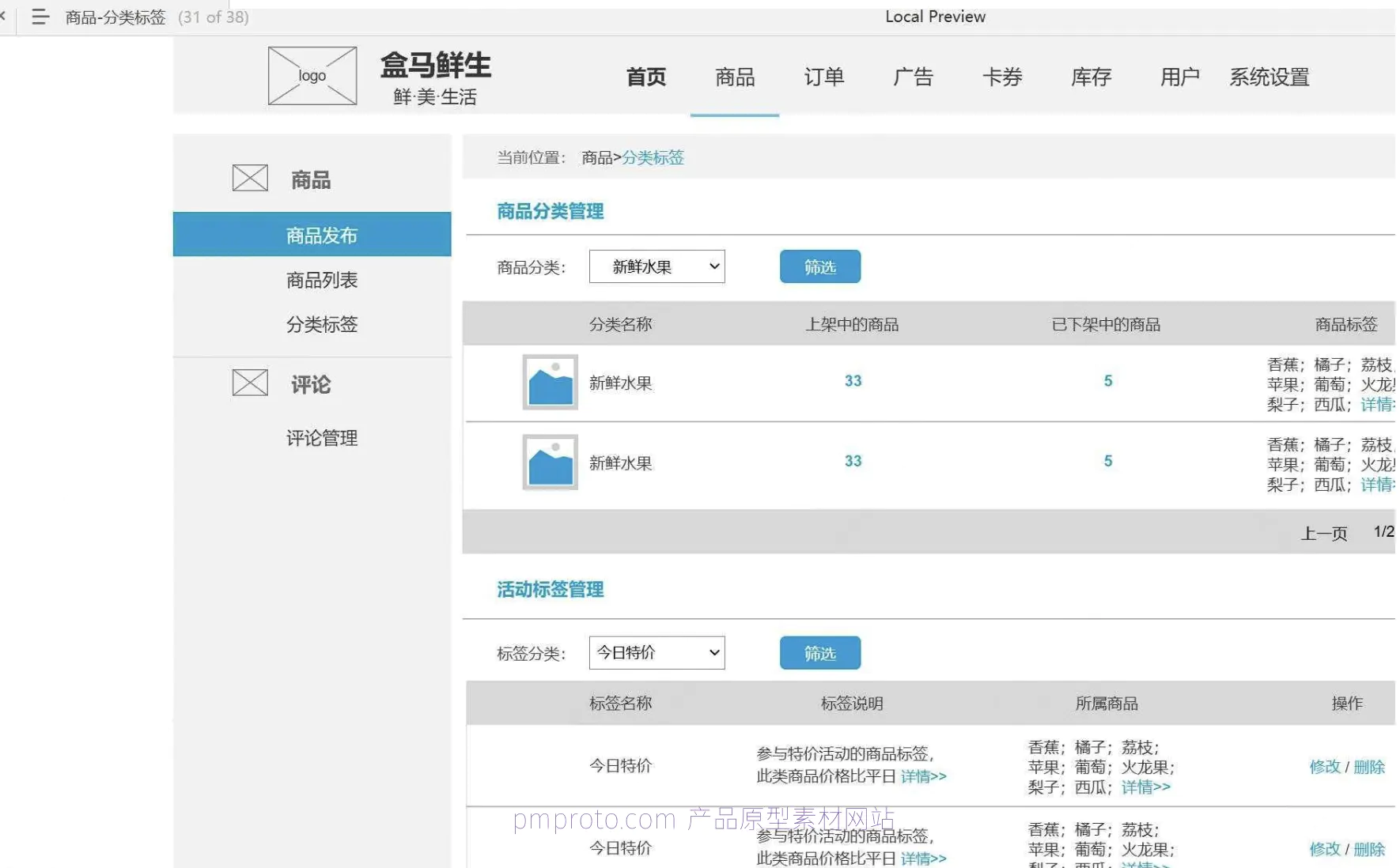The image size is (1400, 868).
Task: Click the 商品 sidebar section icon
Action: point(250,178)
